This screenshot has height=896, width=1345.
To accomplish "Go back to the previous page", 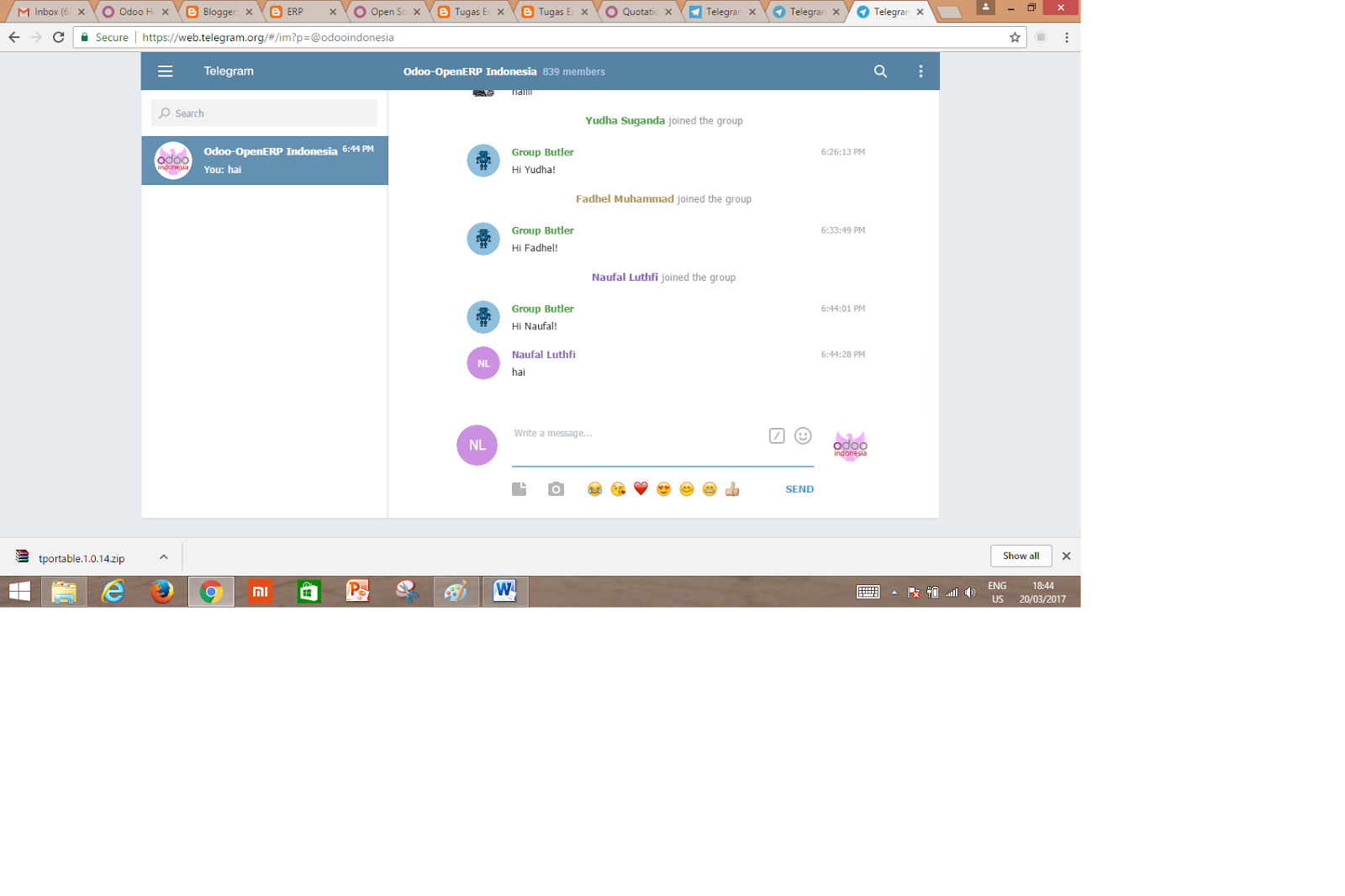I will [x=14, y=37].
